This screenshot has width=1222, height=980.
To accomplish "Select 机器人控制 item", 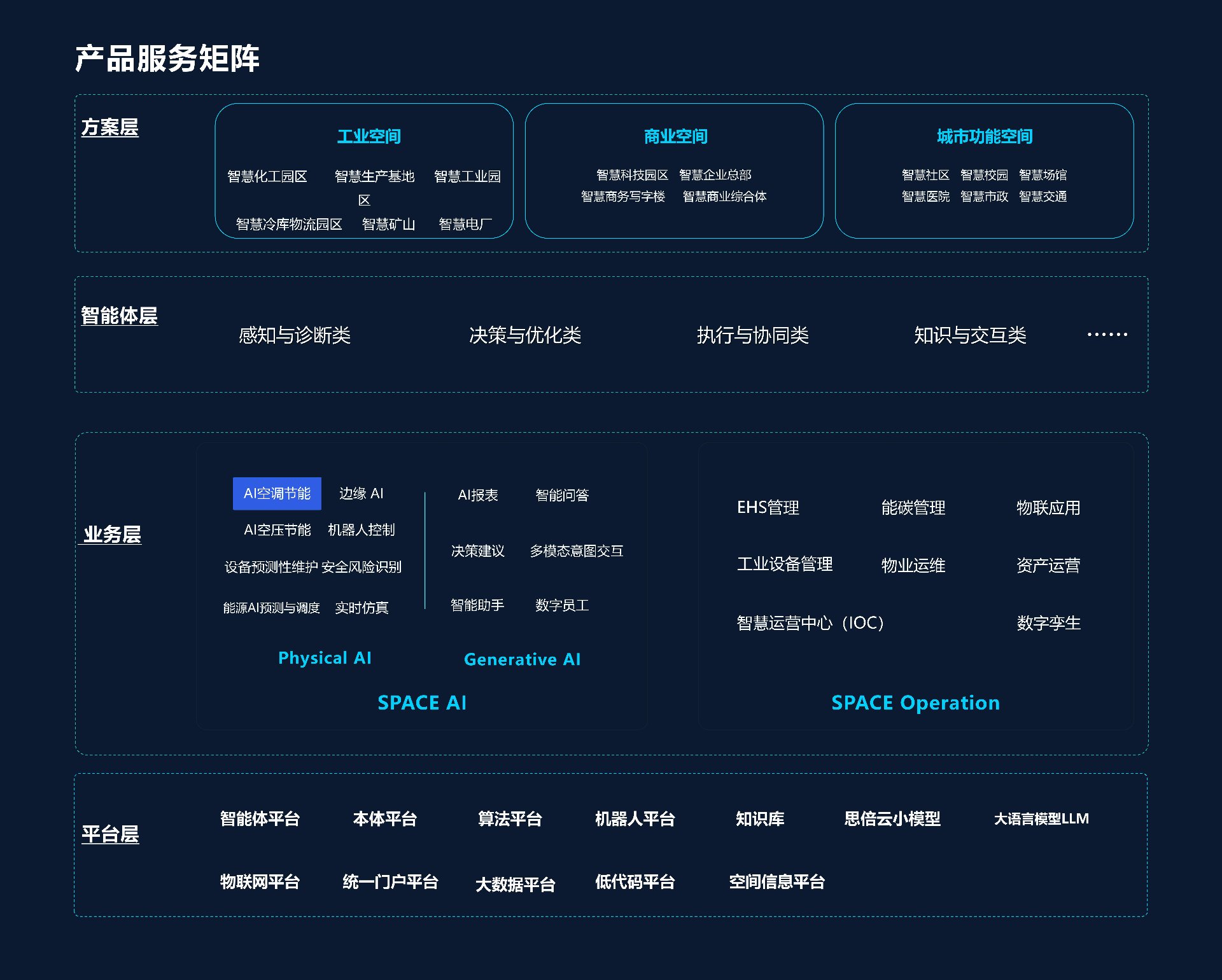I will pyautogui.click(x=361, y=530).
